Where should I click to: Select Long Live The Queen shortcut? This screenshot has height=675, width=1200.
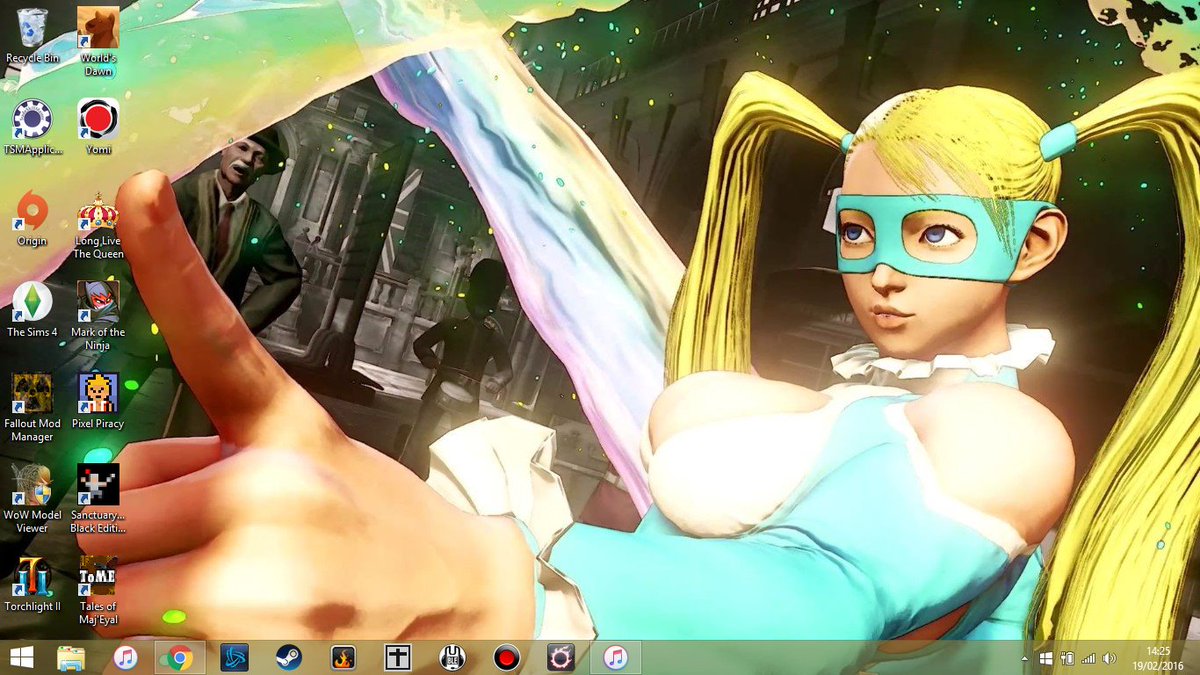[x=98, y=226]
